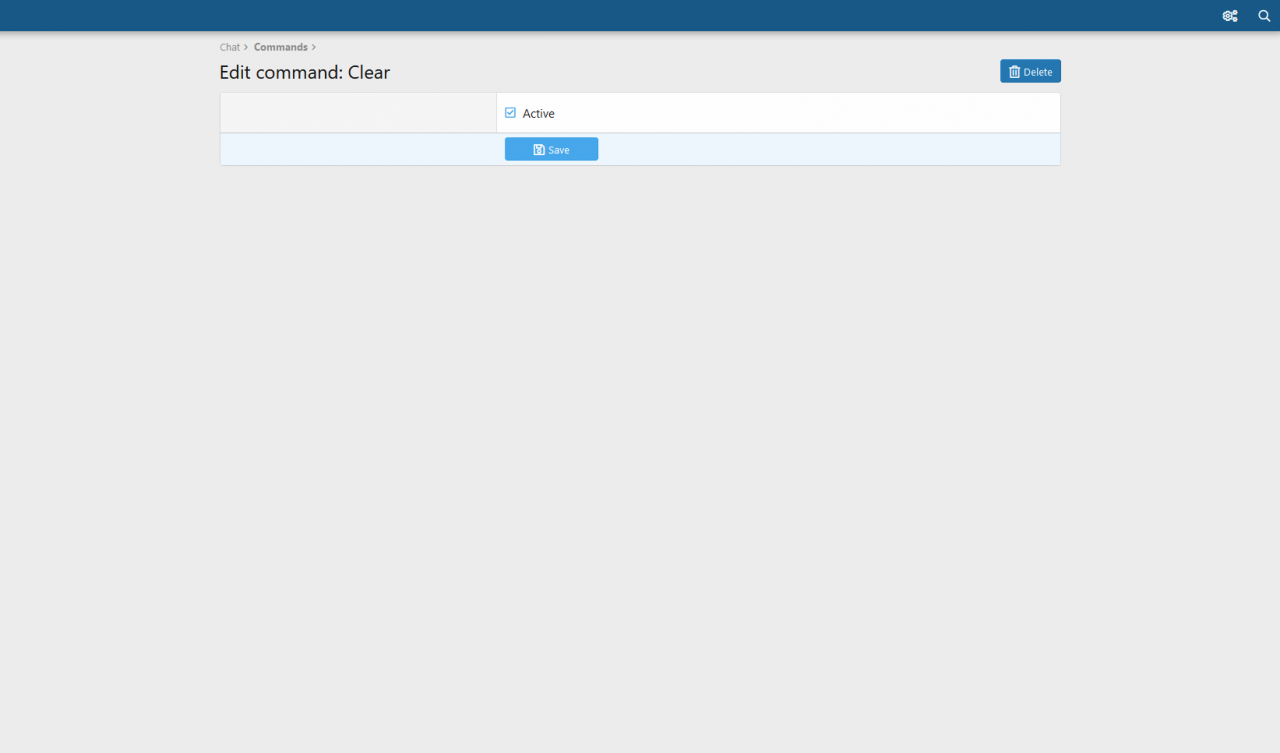Screen dimensions: 1280x753
Task: Click the word "Clear" in the page title
Action: [369, 73]
